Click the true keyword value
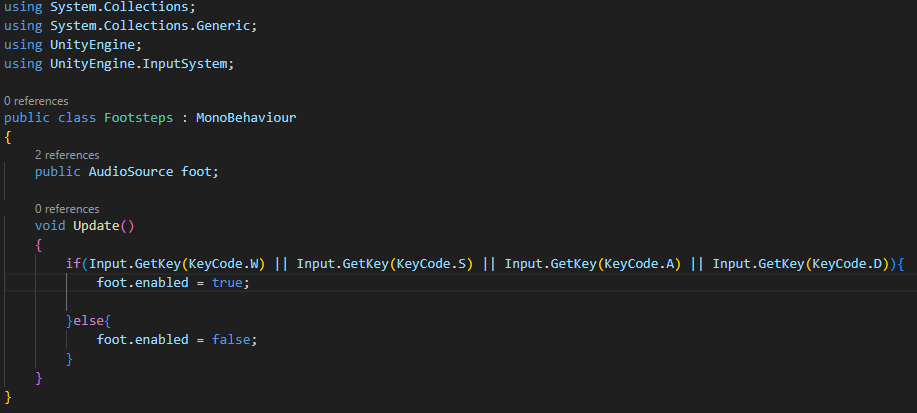917x413 pixels. [226, 283]
